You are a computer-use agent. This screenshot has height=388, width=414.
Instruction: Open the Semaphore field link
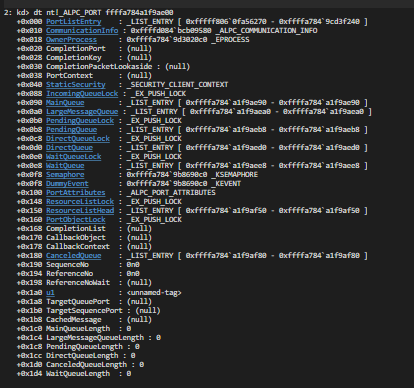pyautogui.click(x=65, y=175)
